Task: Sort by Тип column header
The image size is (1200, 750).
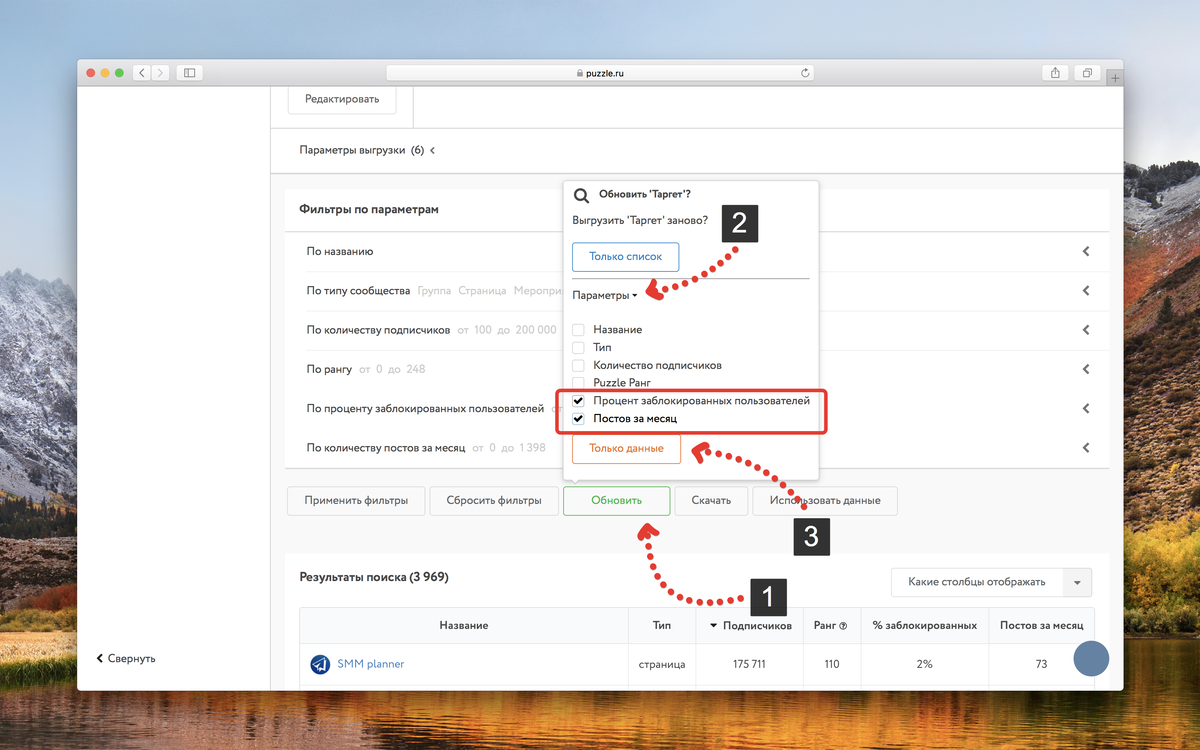Action: click(662, 626)
